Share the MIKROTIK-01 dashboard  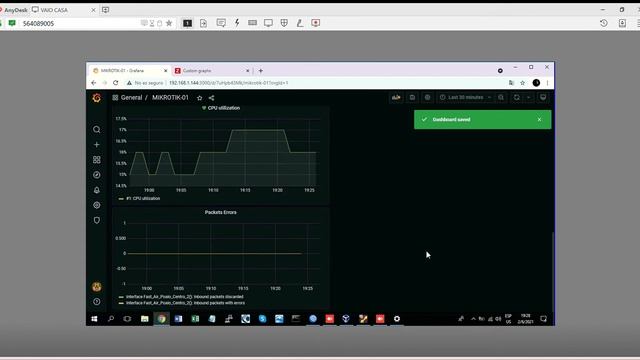click(x=211, y=98)
